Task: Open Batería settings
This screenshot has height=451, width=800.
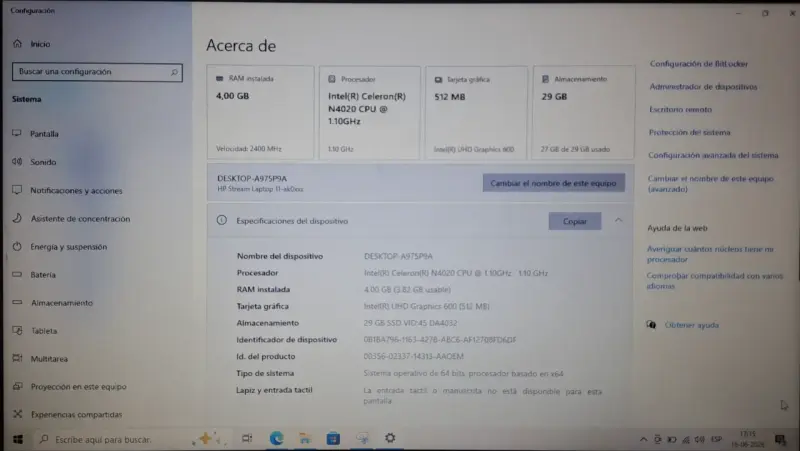Action: tap(34, 274)
